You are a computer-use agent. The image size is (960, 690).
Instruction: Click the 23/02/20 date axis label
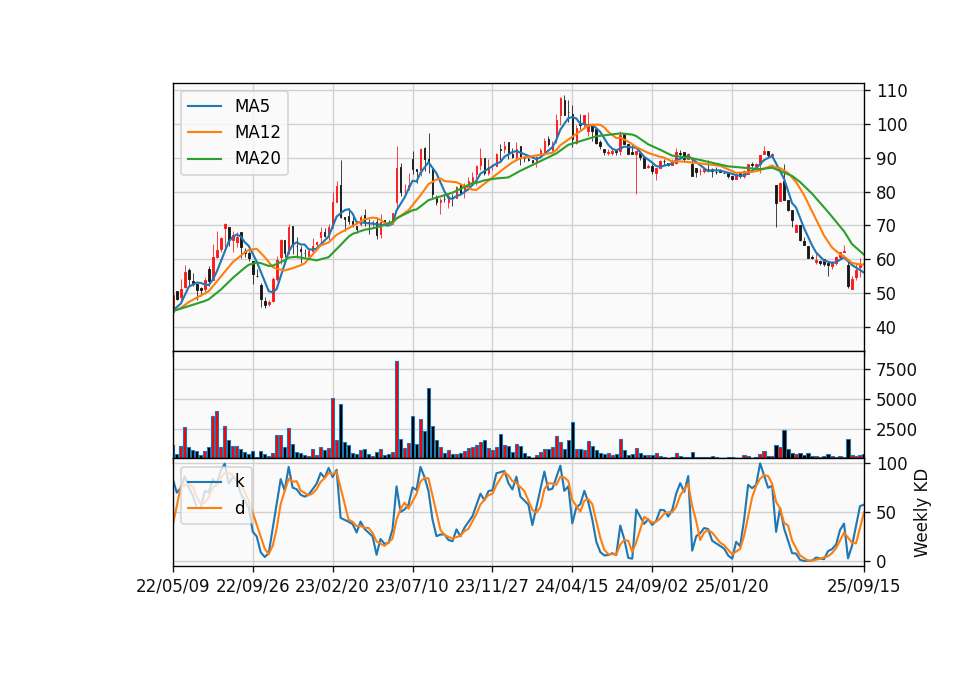pos(332,586)
